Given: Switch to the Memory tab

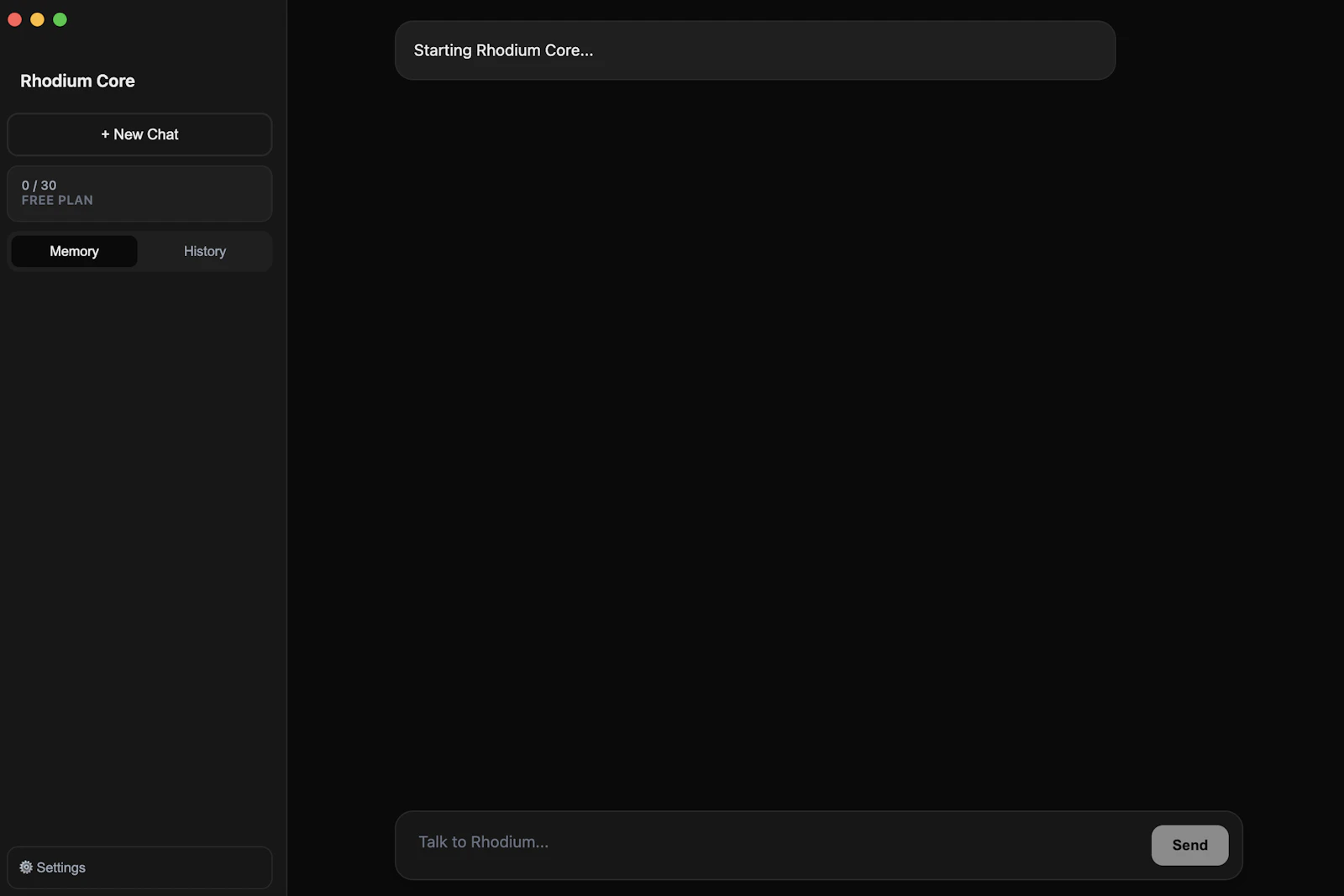Looking at the screenshot, I should (x=74, y=251).
